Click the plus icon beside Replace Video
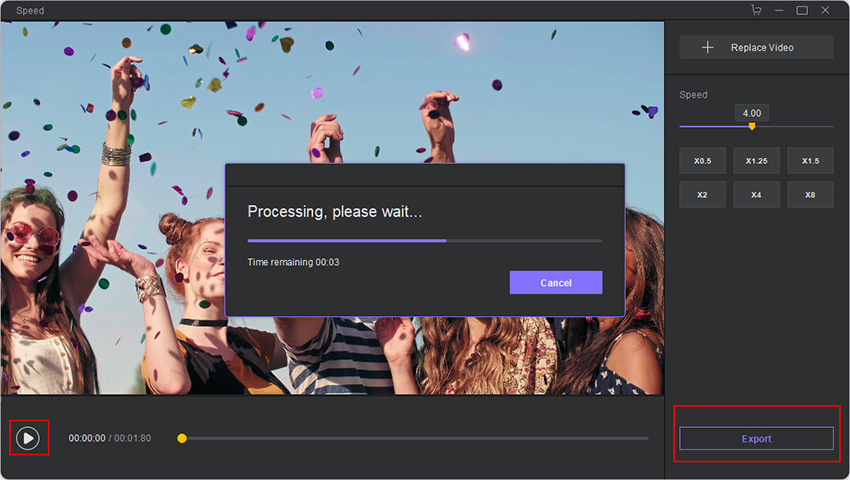 pos(707,47)
